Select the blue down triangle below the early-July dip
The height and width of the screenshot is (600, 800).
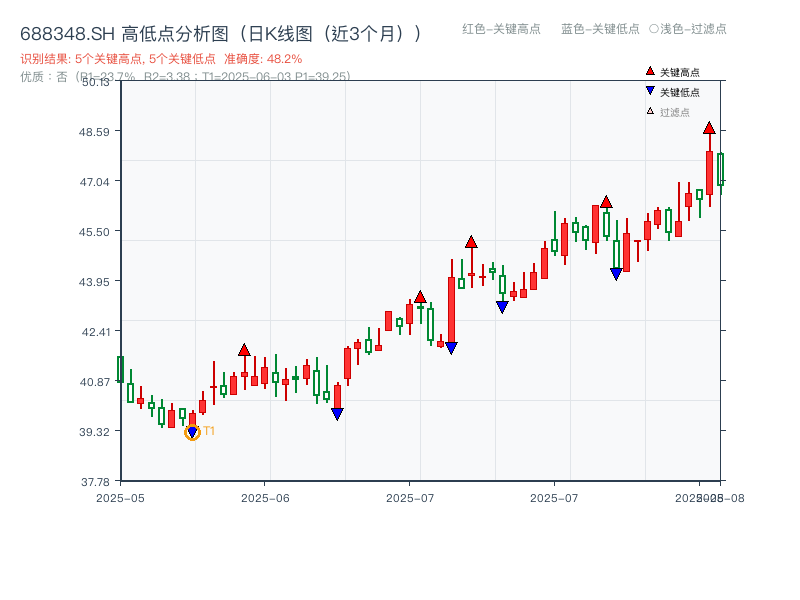(451, 348)
